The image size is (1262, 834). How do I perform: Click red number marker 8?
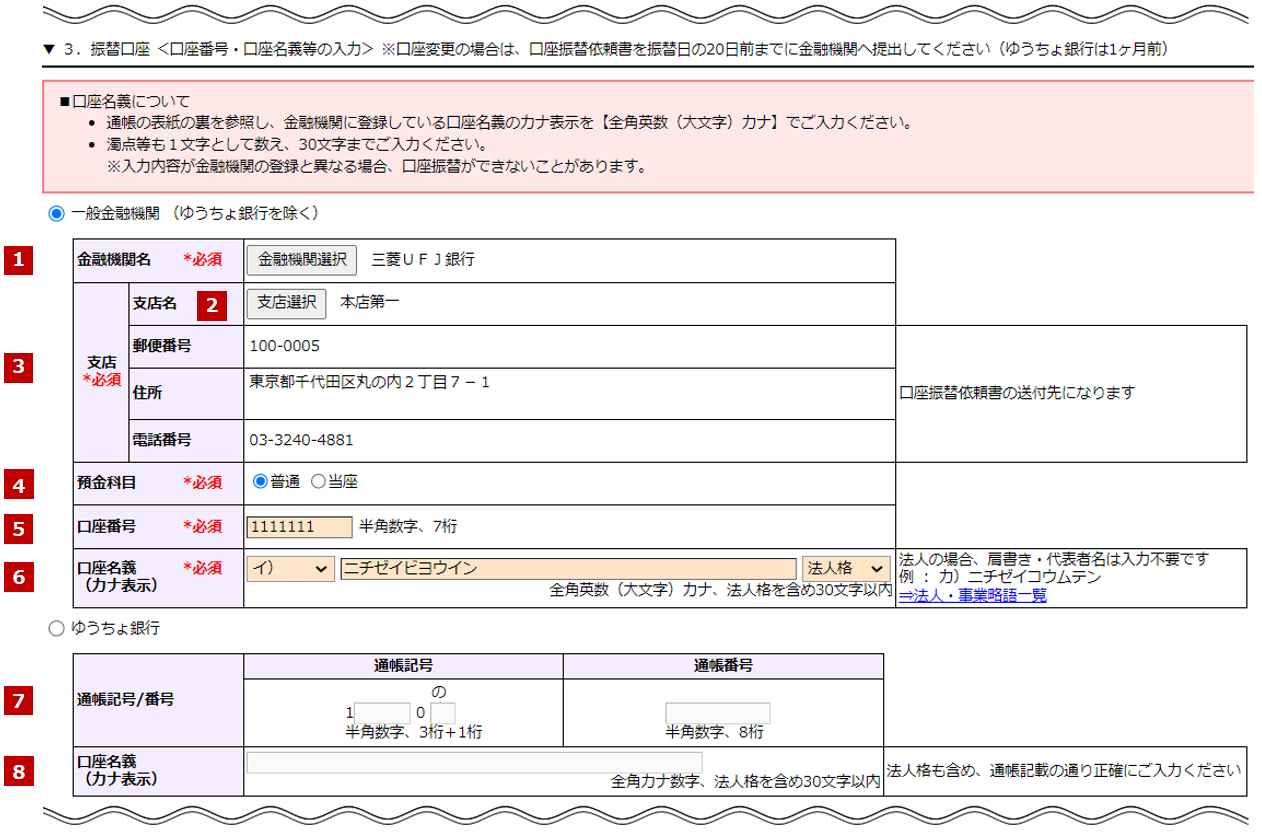click(x=18, y=770)
